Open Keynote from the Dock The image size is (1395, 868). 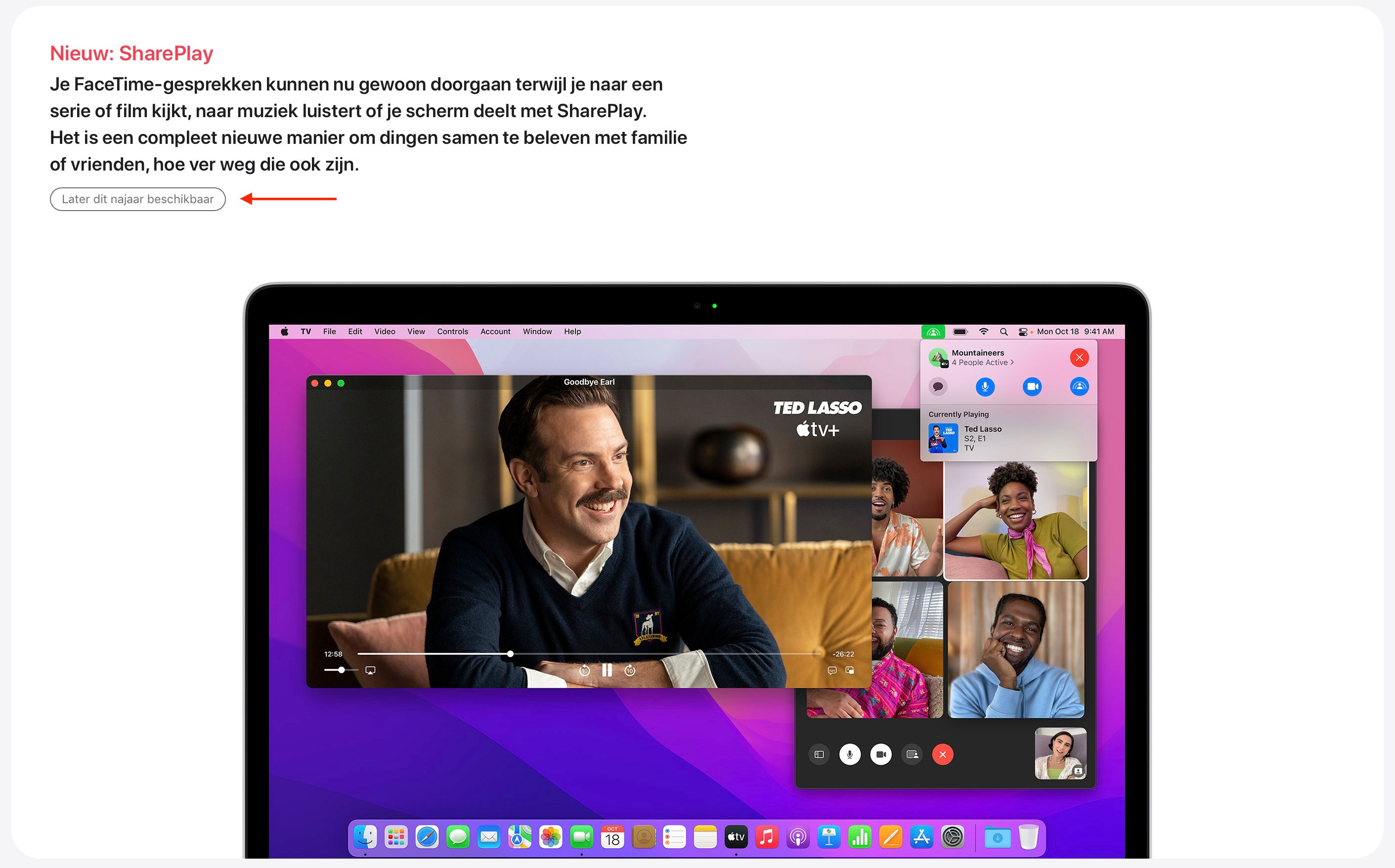click(x=829, y=837)
